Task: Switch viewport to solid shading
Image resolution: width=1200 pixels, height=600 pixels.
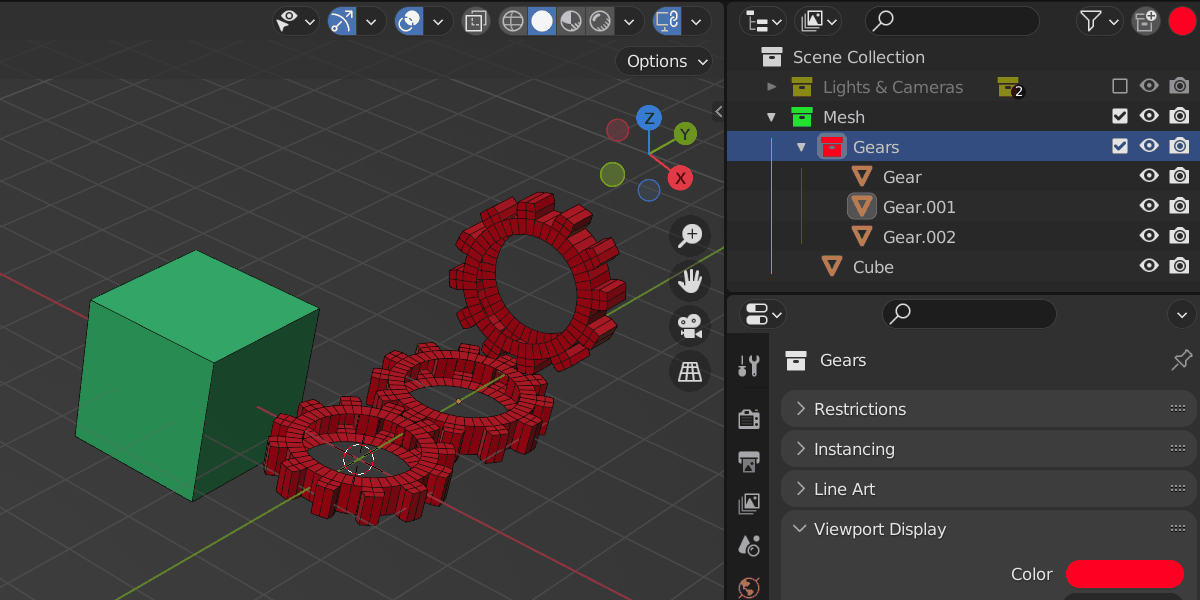Action: (542, 21)
